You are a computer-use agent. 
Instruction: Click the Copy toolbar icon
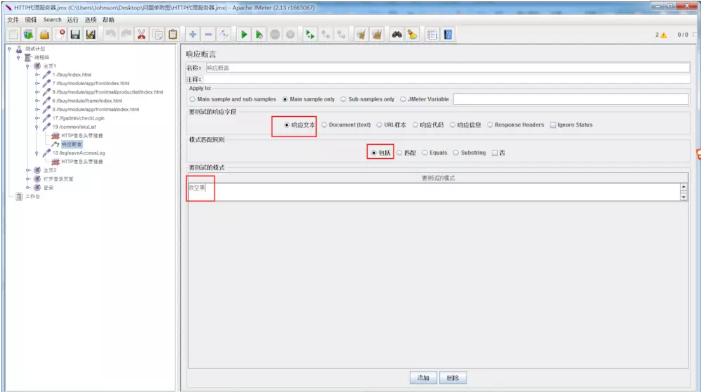coord(157,34)
